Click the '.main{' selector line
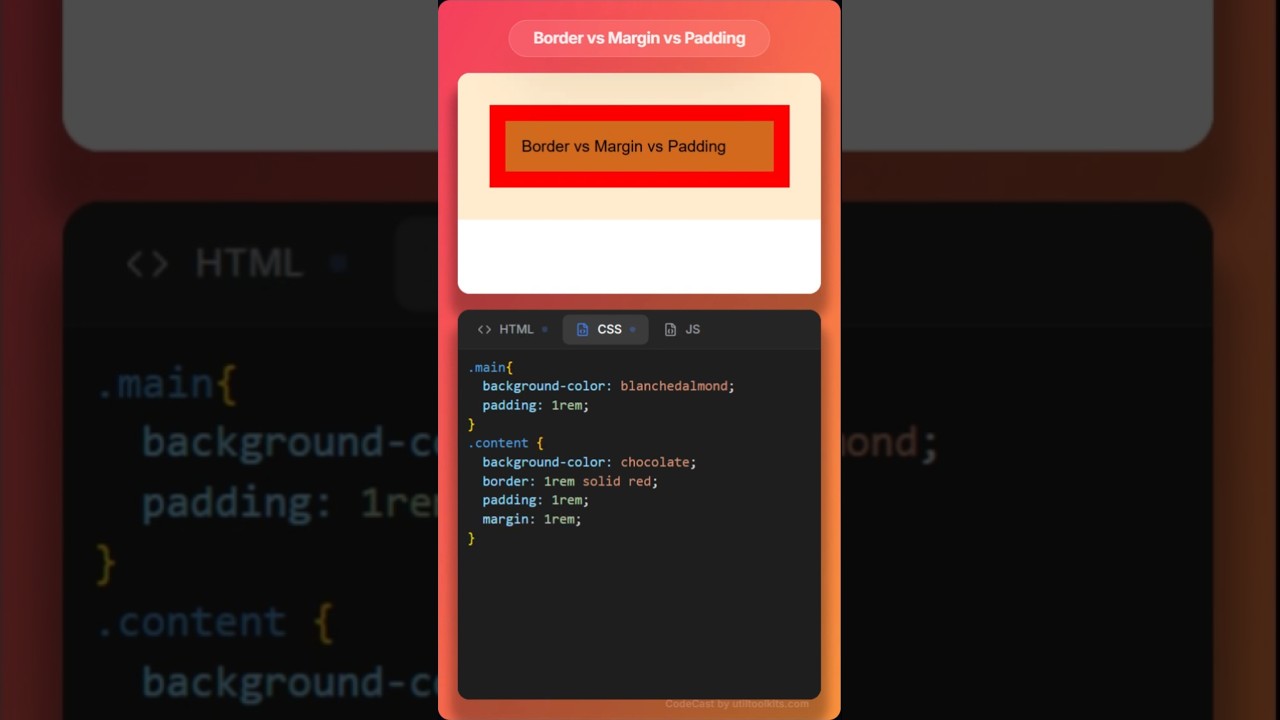This screenshot has width=1280, height=720. (490, 367)
